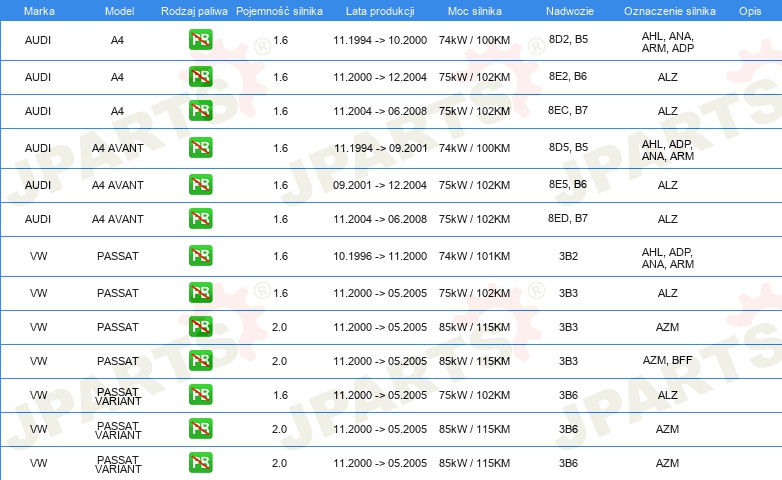The image size is (782, 480).
Task: Click production years 11.2000 -> 12.2004
Action: tap(380, 77)
